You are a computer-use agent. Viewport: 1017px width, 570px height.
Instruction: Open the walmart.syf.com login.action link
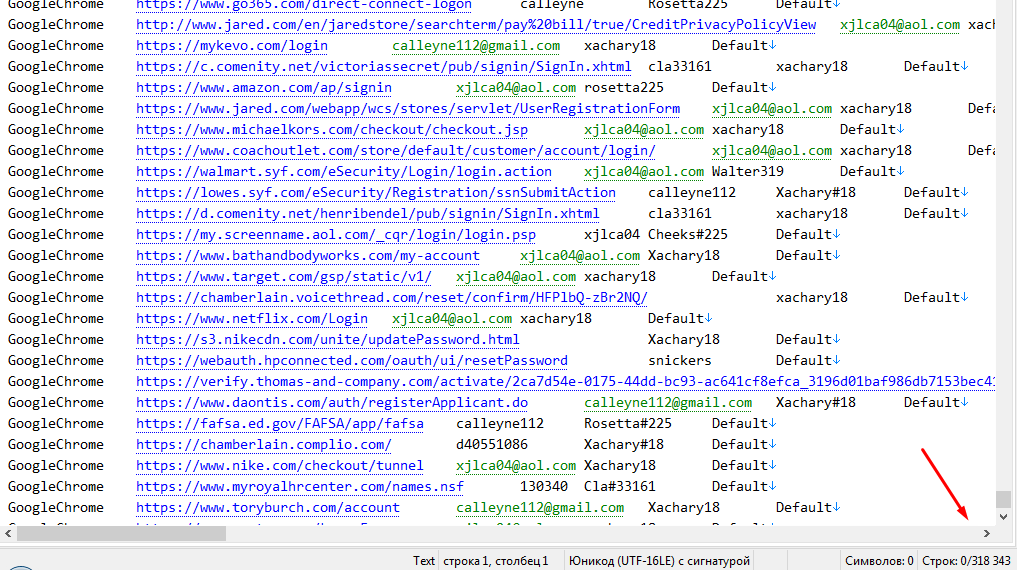coord(344,172)
